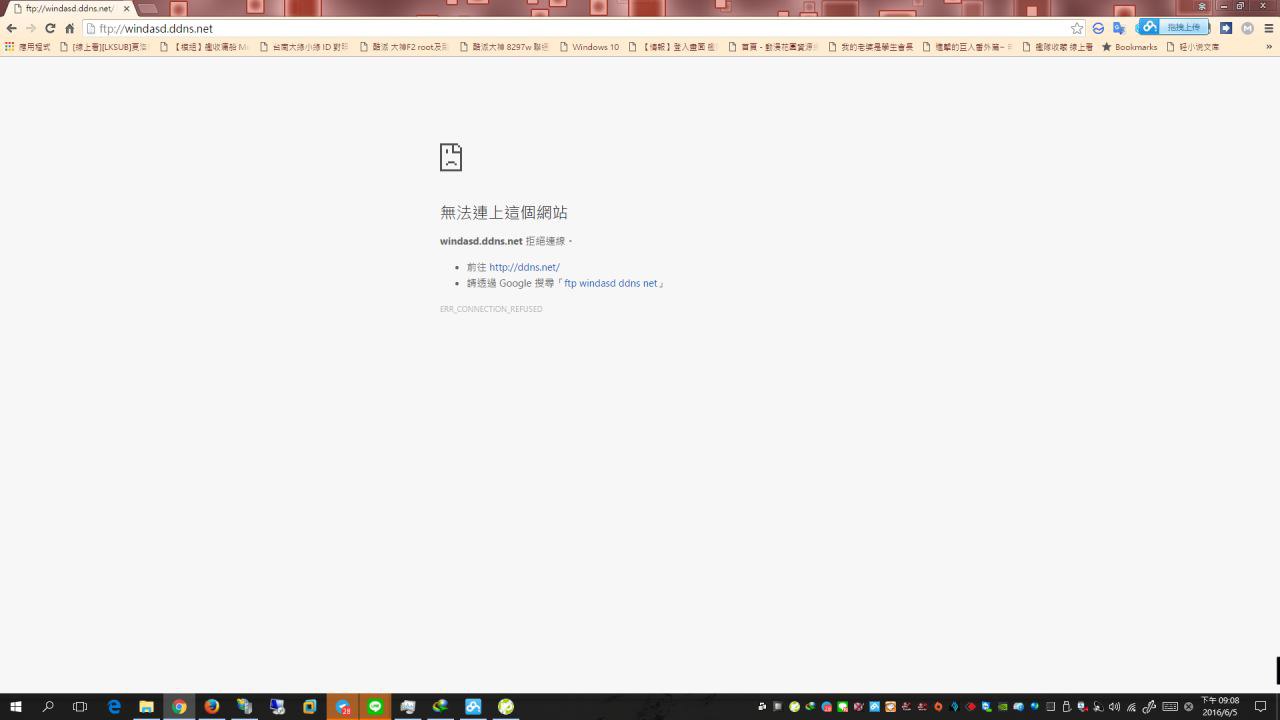Bookmark this page with the star icon
This screenshot has height=720, width=1280.
(1077, 29)
